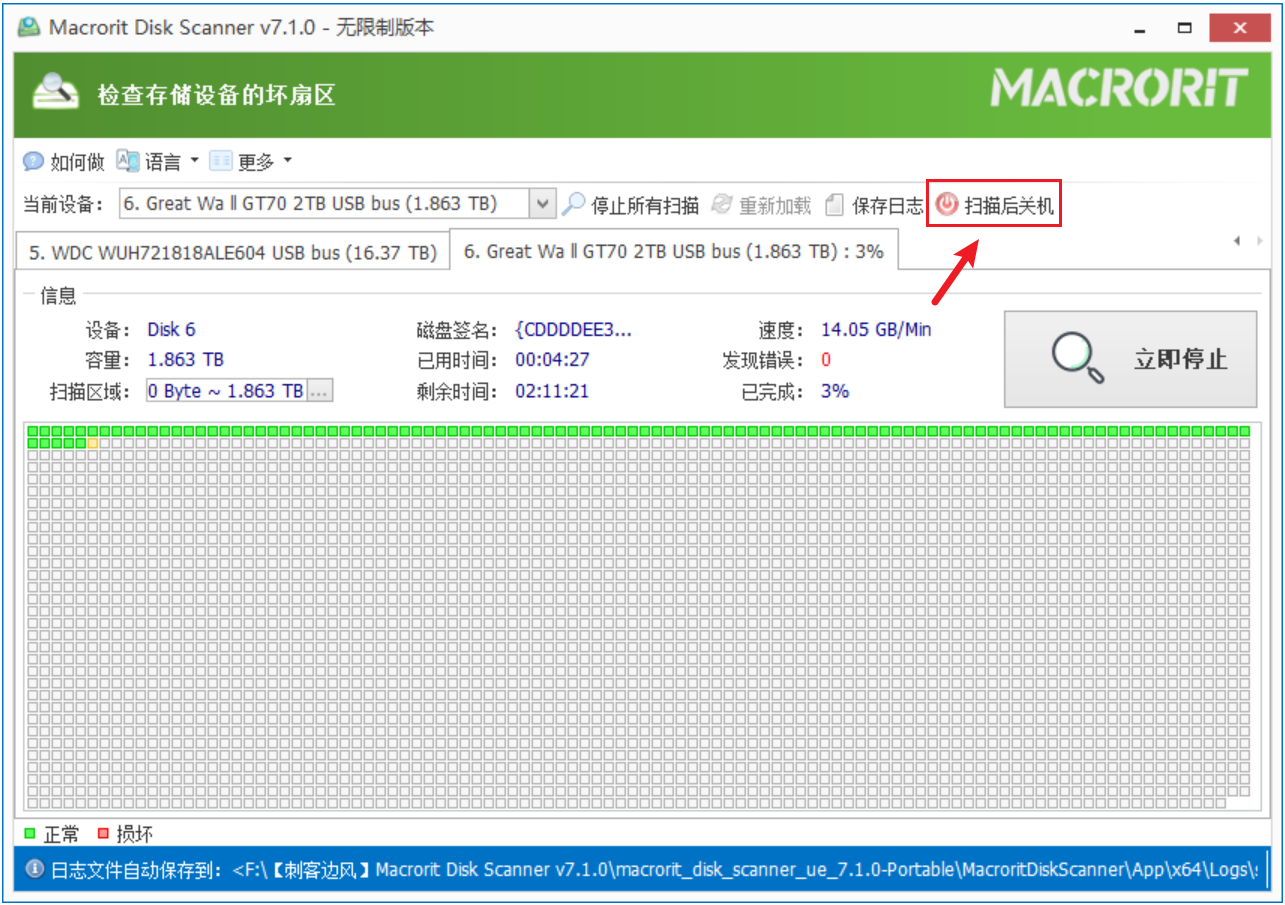Maximize the Macrorit Disk Scanner window
The height and width of the screenshot is (905, 1285).
(x=1185, y=27)
